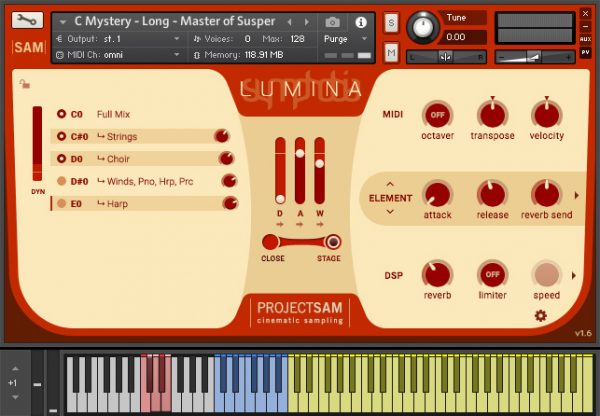Select the CLOSE mic position

pyautogui.click(x=270, y=242)
